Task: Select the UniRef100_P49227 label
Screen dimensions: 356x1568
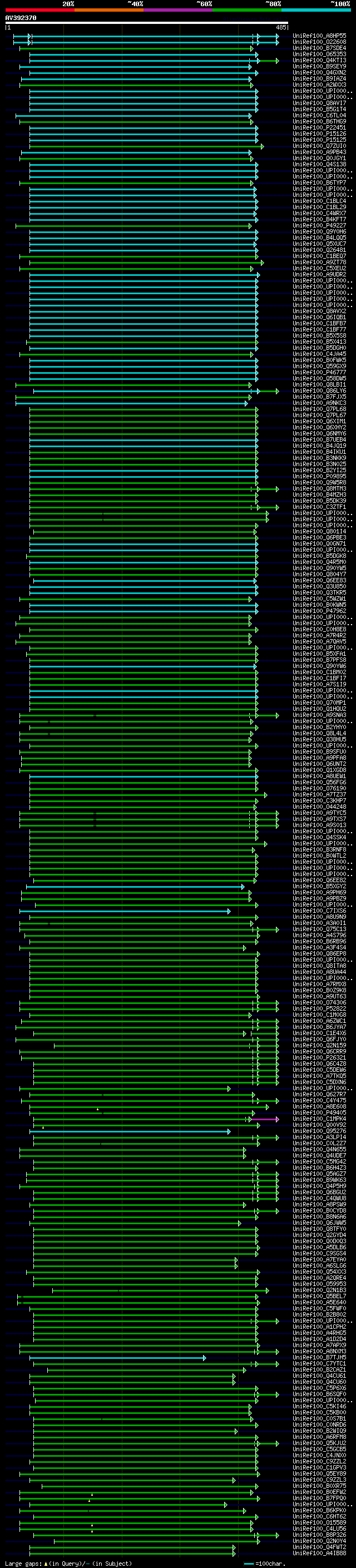Action: pyautogui.click(x=319, y=225)
